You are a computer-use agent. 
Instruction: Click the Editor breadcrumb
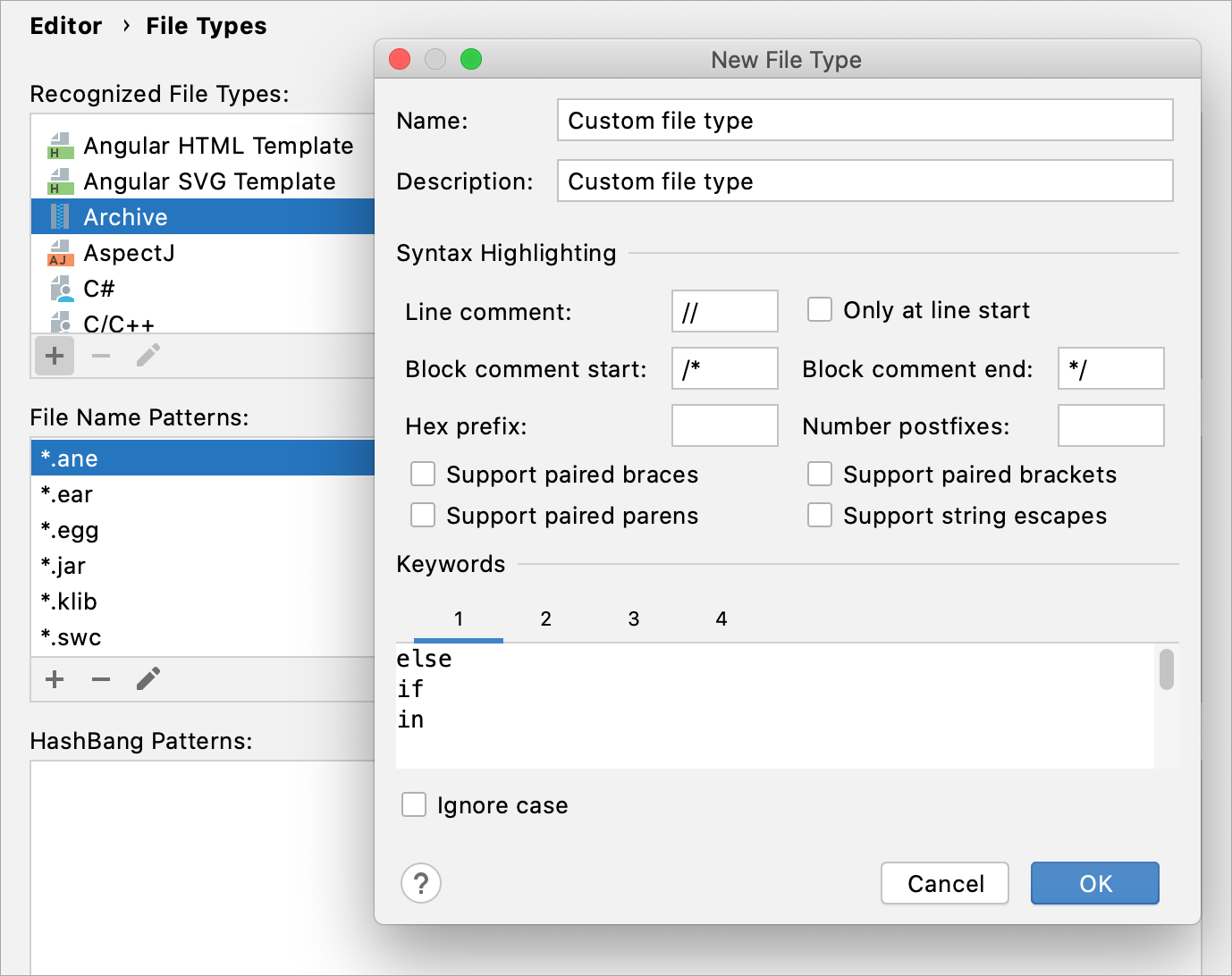click(66, 26)
